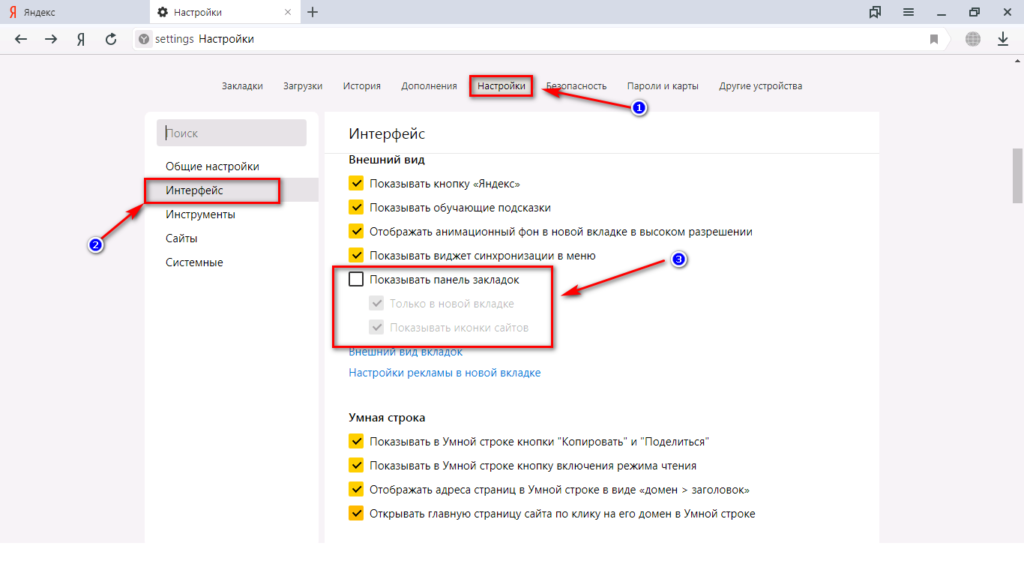Screen dimensions: 1024x576
Task: Click the Внешний вид subheading
Action: point(387,159)
